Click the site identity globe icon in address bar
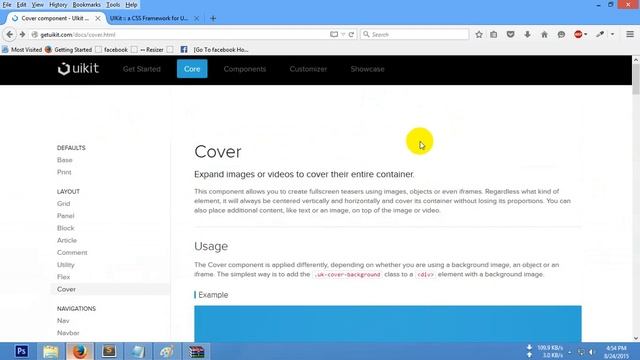The image size is (640, 360). pos(35,35)
